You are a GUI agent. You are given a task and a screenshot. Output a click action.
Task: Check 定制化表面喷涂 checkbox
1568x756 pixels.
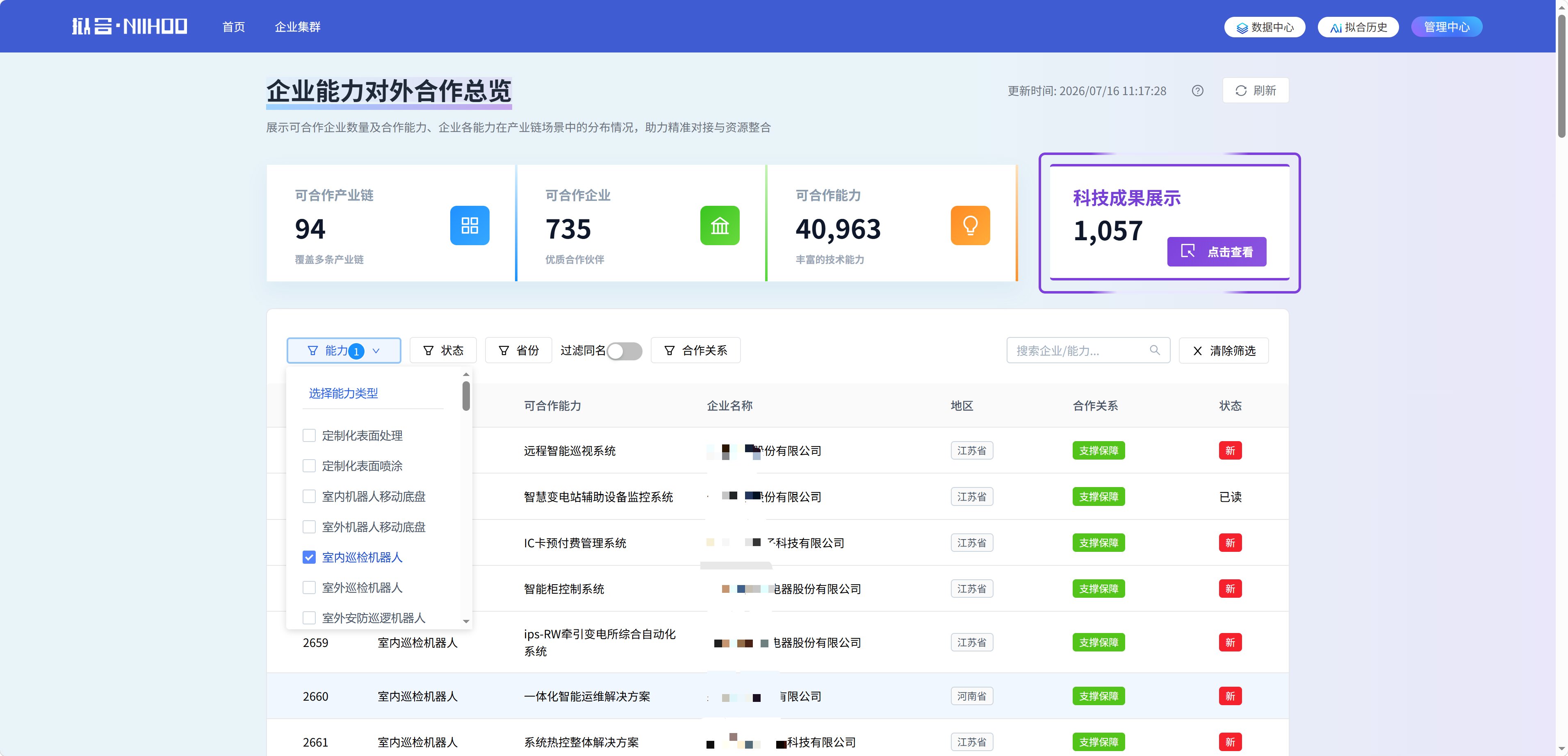(x=309, y=466)
